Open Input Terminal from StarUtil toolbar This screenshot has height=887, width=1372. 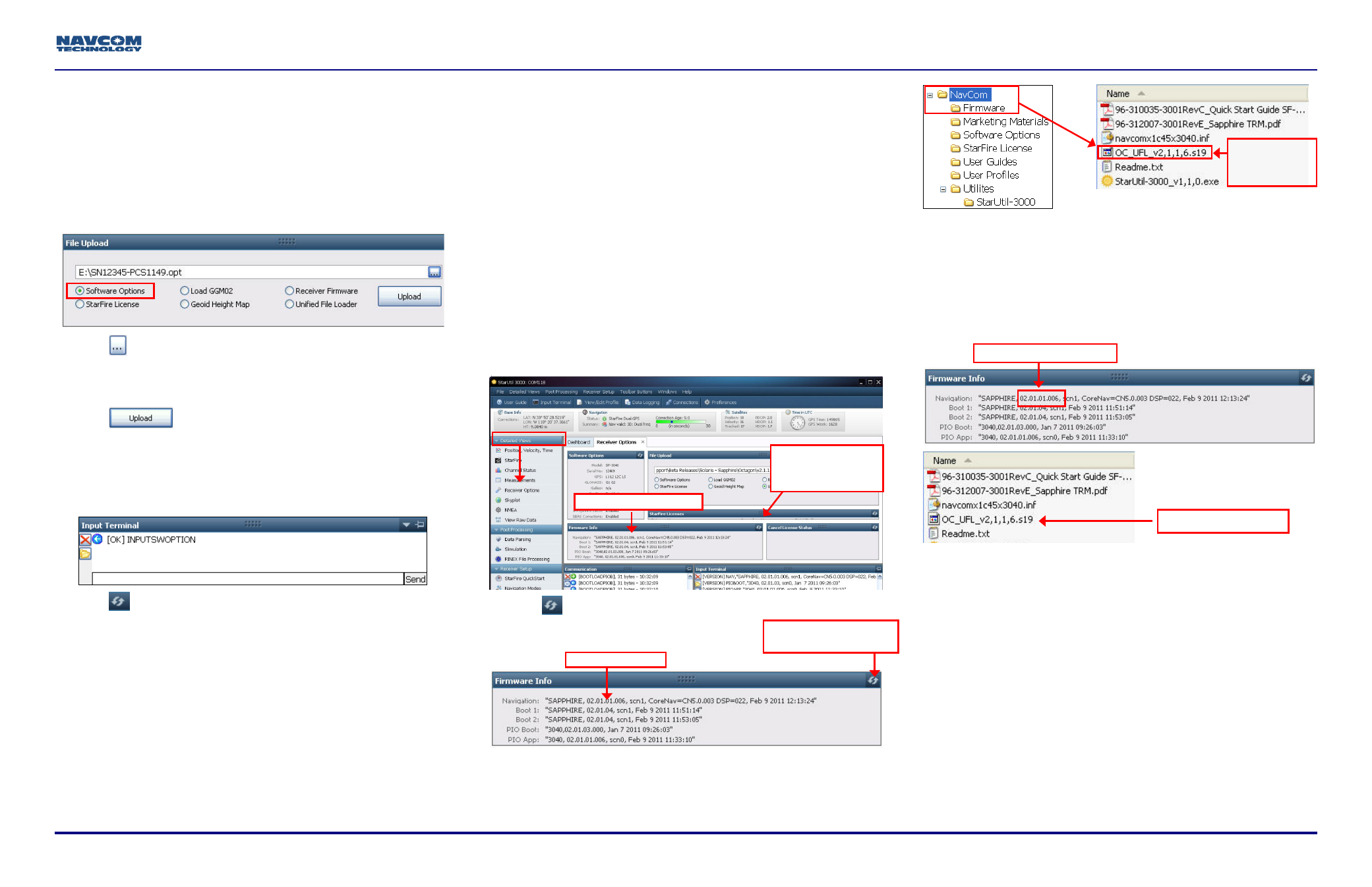(552, 403)
